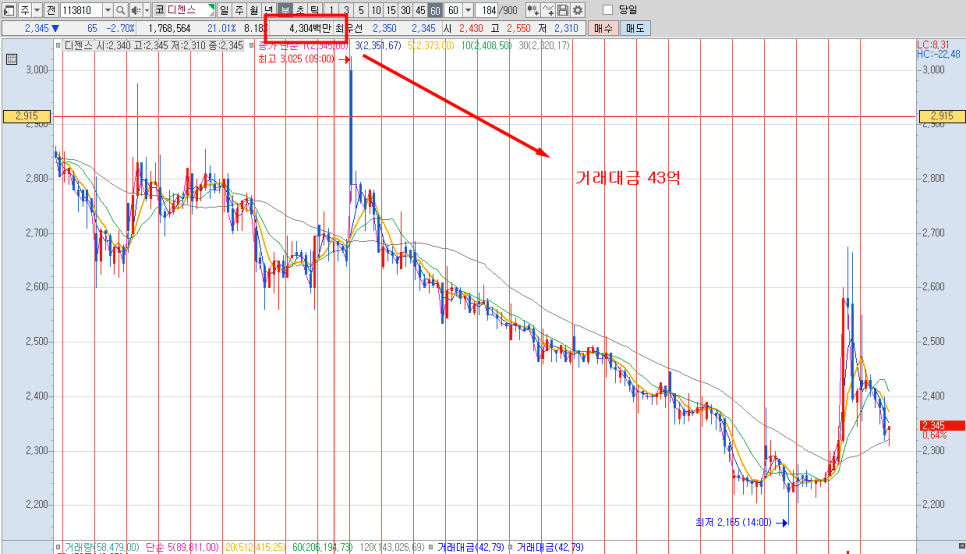
Task: Click the volume 단순 5(89,811,00) legend
Action: 182,547
